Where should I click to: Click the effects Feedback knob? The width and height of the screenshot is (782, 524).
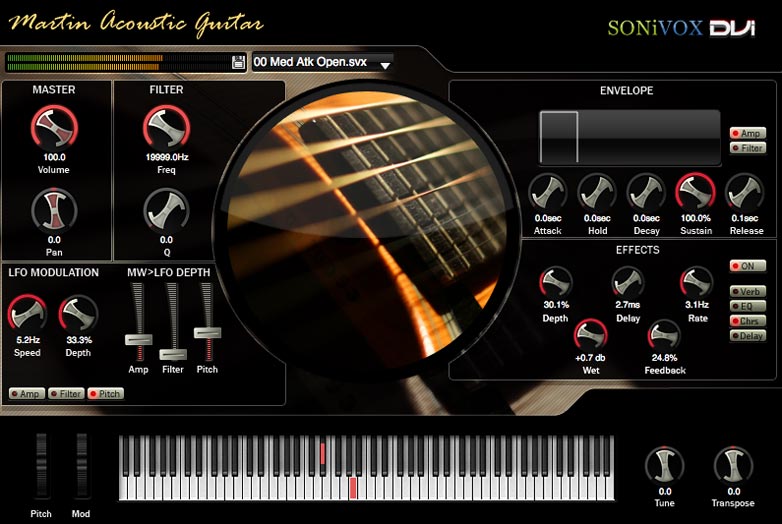click(x=664, y=336)
